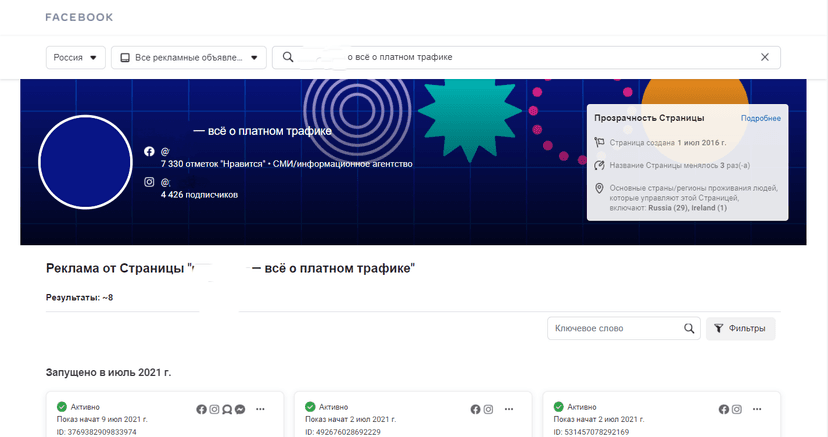828x437 pixels.
Task: Open the three-dots menu on ad 3769382909833974
Action: click(x=260, y=409)
